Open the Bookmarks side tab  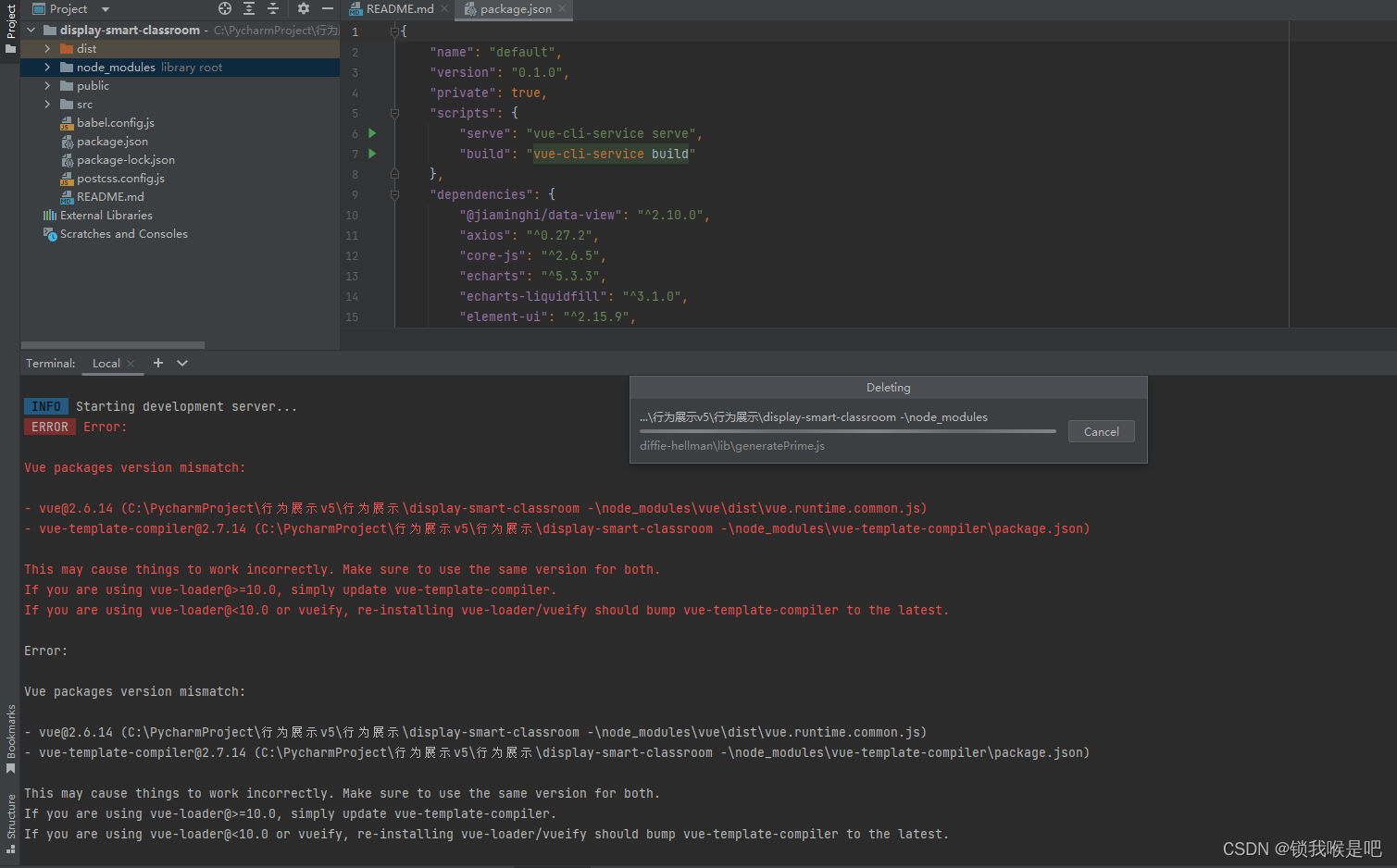[x=10, y=738]
